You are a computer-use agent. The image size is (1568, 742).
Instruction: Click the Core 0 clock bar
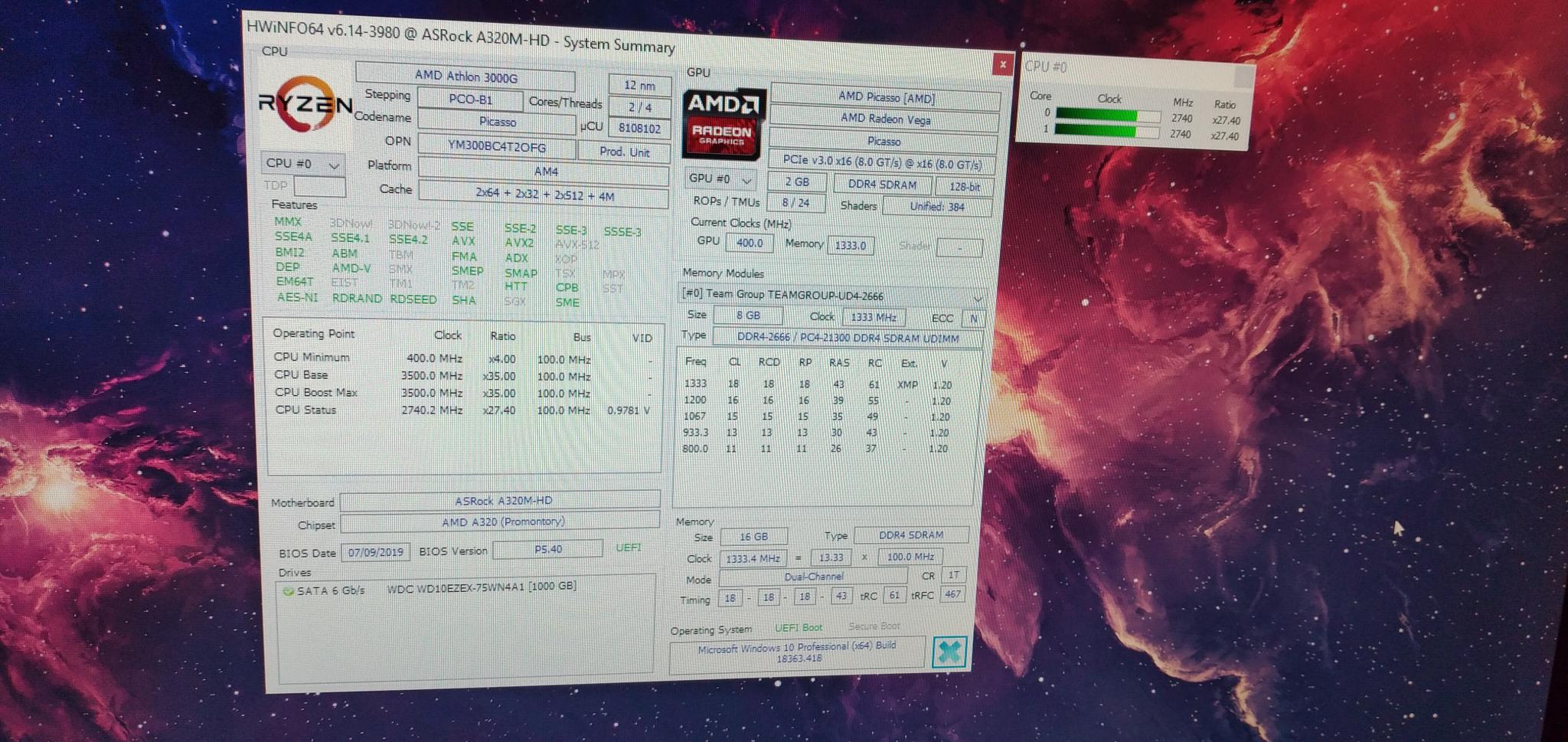coord(1107,116)
